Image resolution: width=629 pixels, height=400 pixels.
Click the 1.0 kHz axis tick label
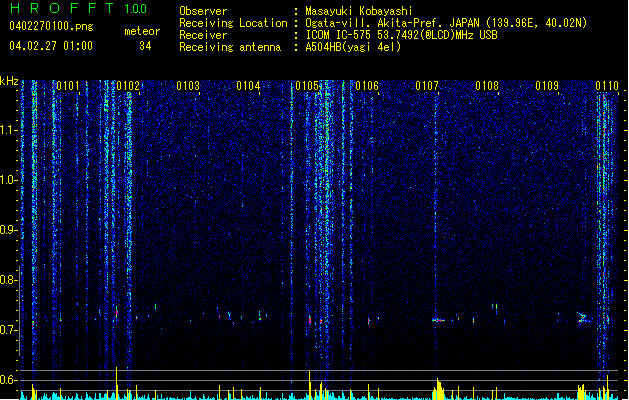[x=8, y=180]
